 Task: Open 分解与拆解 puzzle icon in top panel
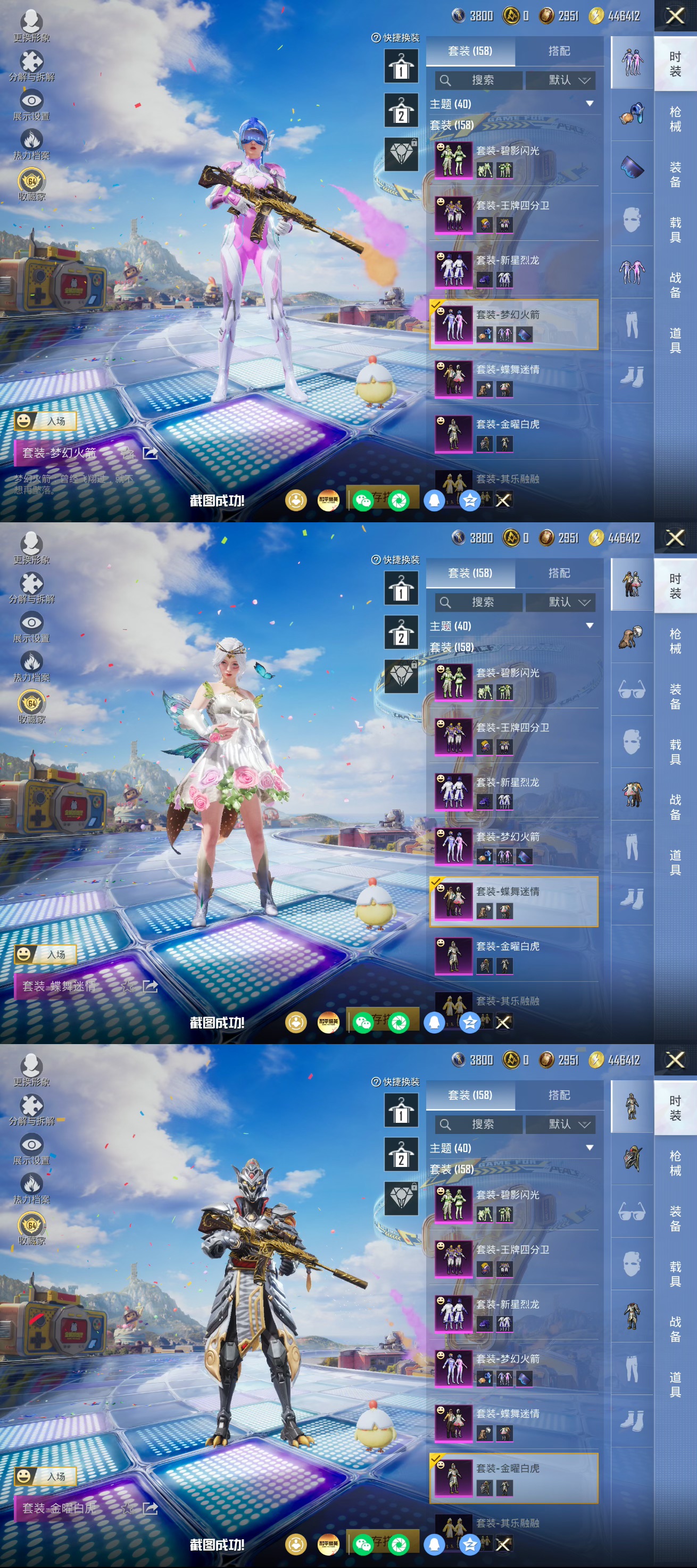point(31,65)
